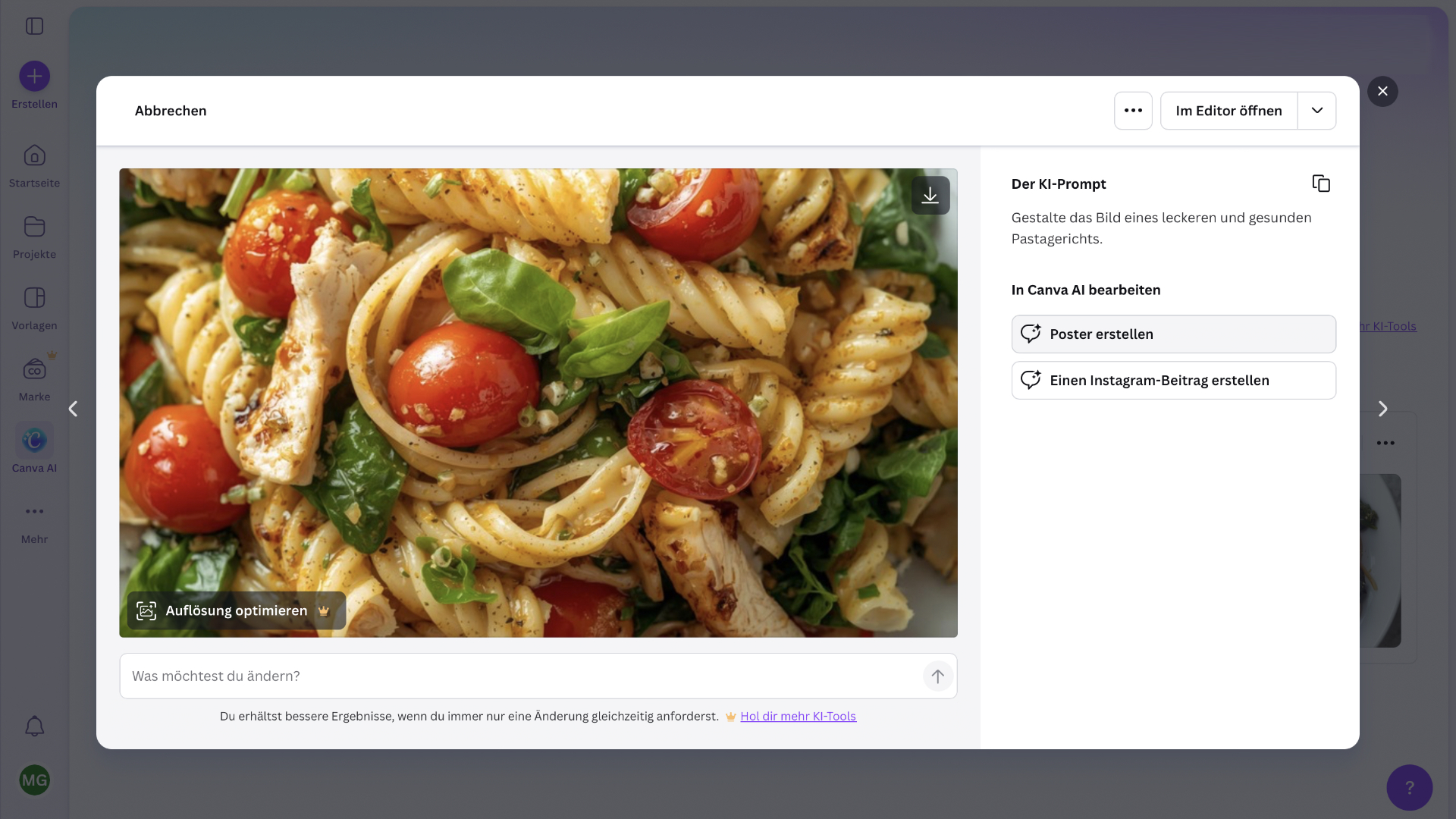Show the previous image with the left chevron

(x=73, y=409)
